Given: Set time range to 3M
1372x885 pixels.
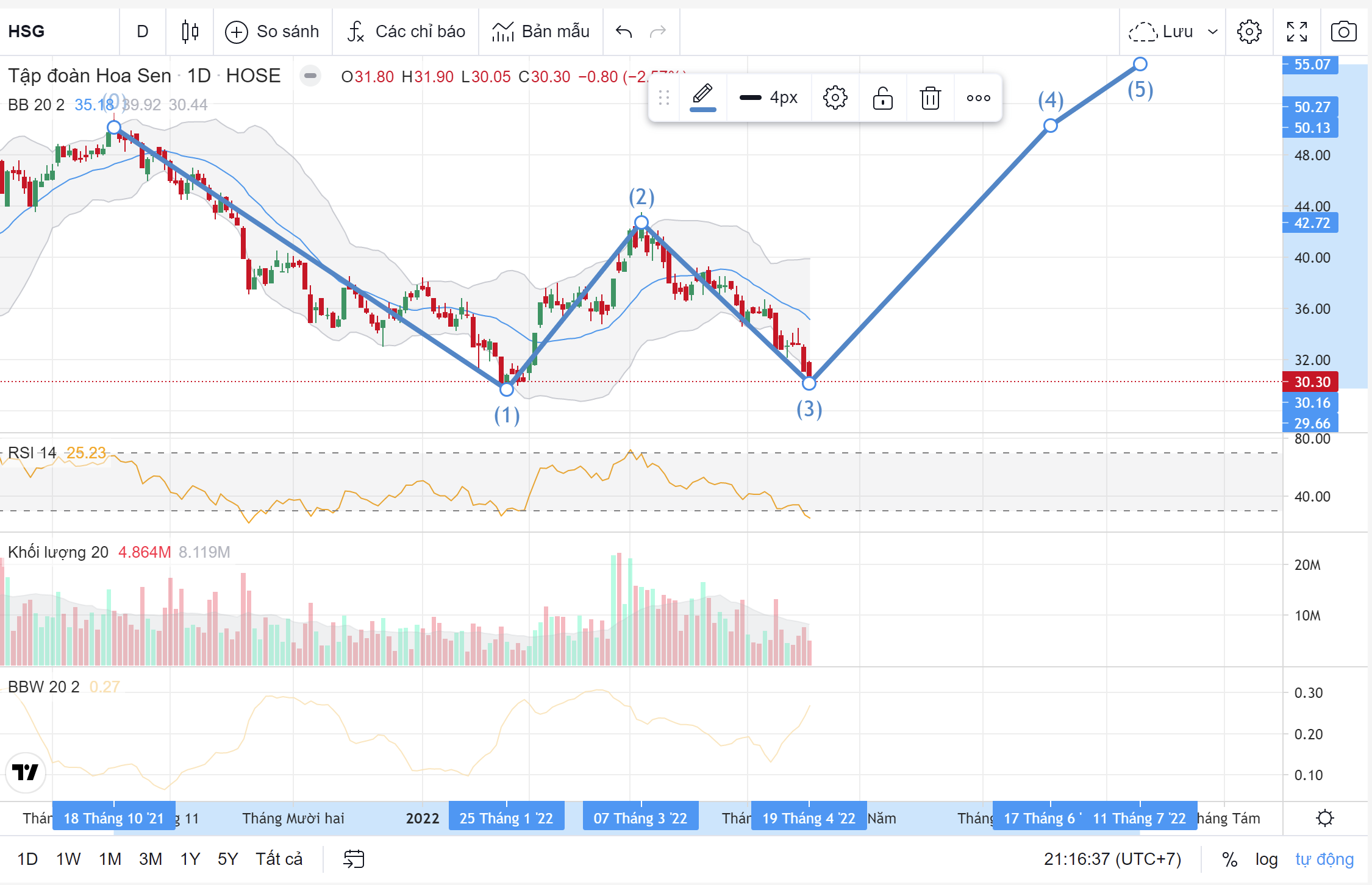Looking at the screenshot, I should 151,859.
